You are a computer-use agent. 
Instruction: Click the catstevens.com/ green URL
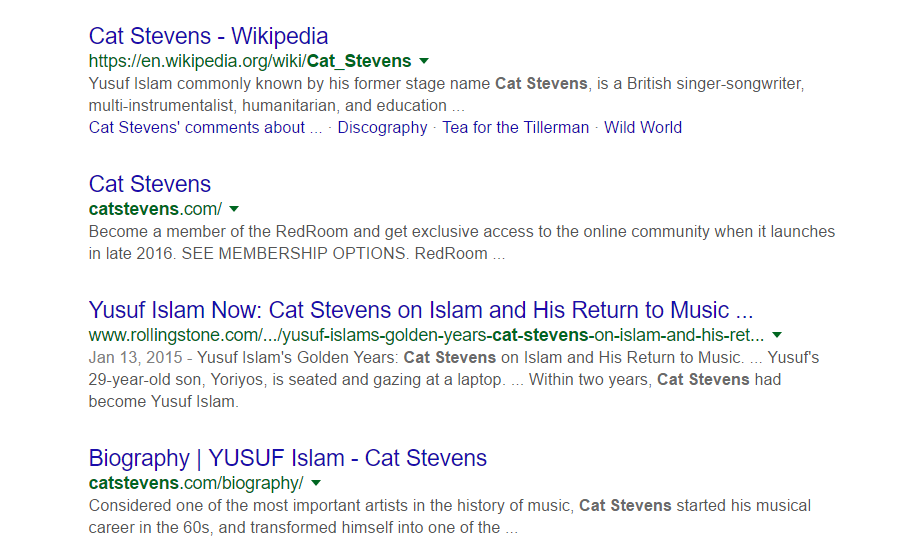click(155, 209)
